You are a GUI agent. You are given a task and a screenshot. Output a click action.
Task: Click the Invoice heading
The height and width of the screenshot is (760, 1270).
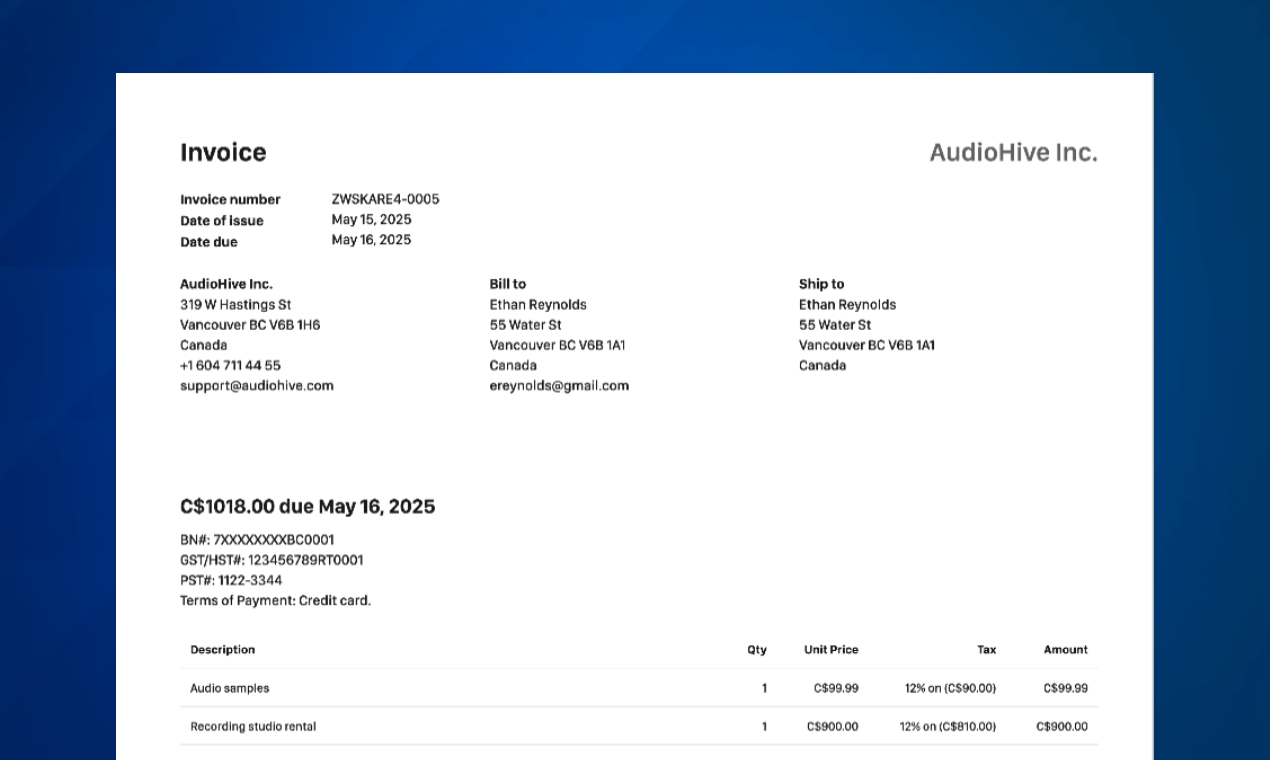coord(223,152)
